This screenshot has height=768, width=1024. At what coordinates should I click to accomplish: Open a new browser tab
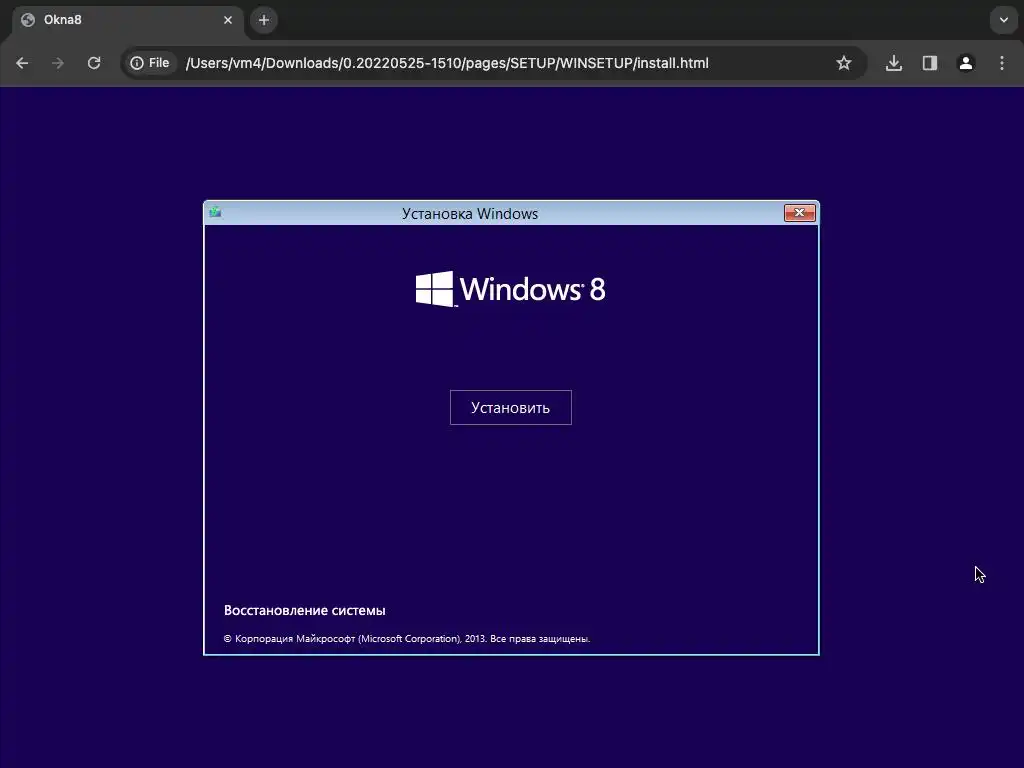click(264, 20)
